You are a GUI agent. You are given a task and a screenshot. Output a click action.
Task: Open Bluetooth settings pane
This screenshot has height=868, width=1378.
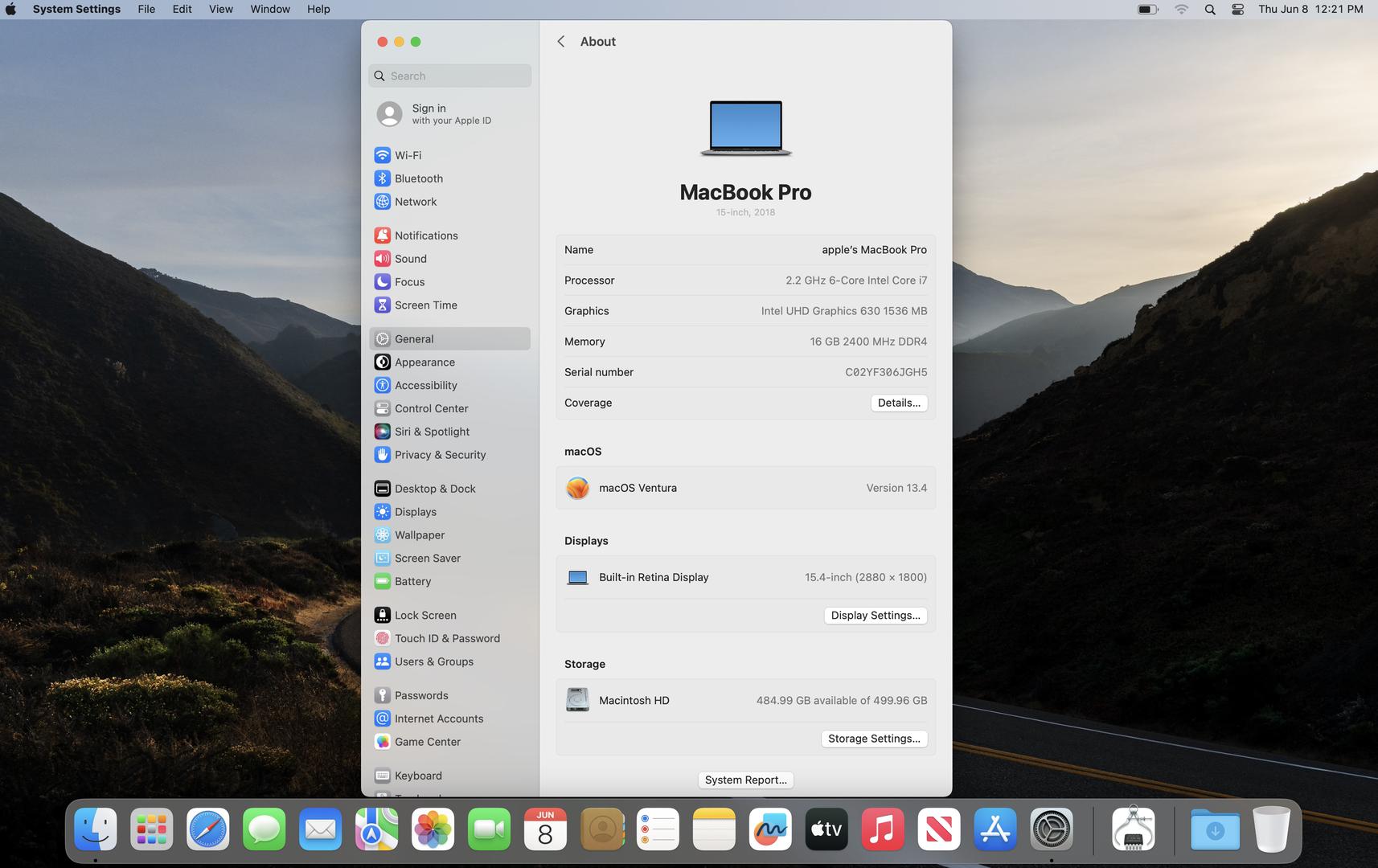449,178
